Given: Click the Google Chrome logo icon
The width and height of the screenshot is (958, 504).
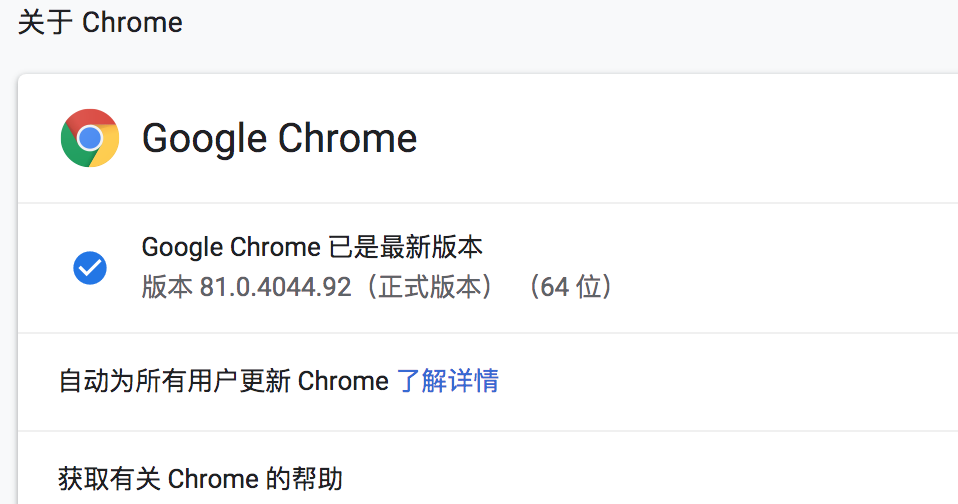Looking at the screenshot, I should pos(90,138).
